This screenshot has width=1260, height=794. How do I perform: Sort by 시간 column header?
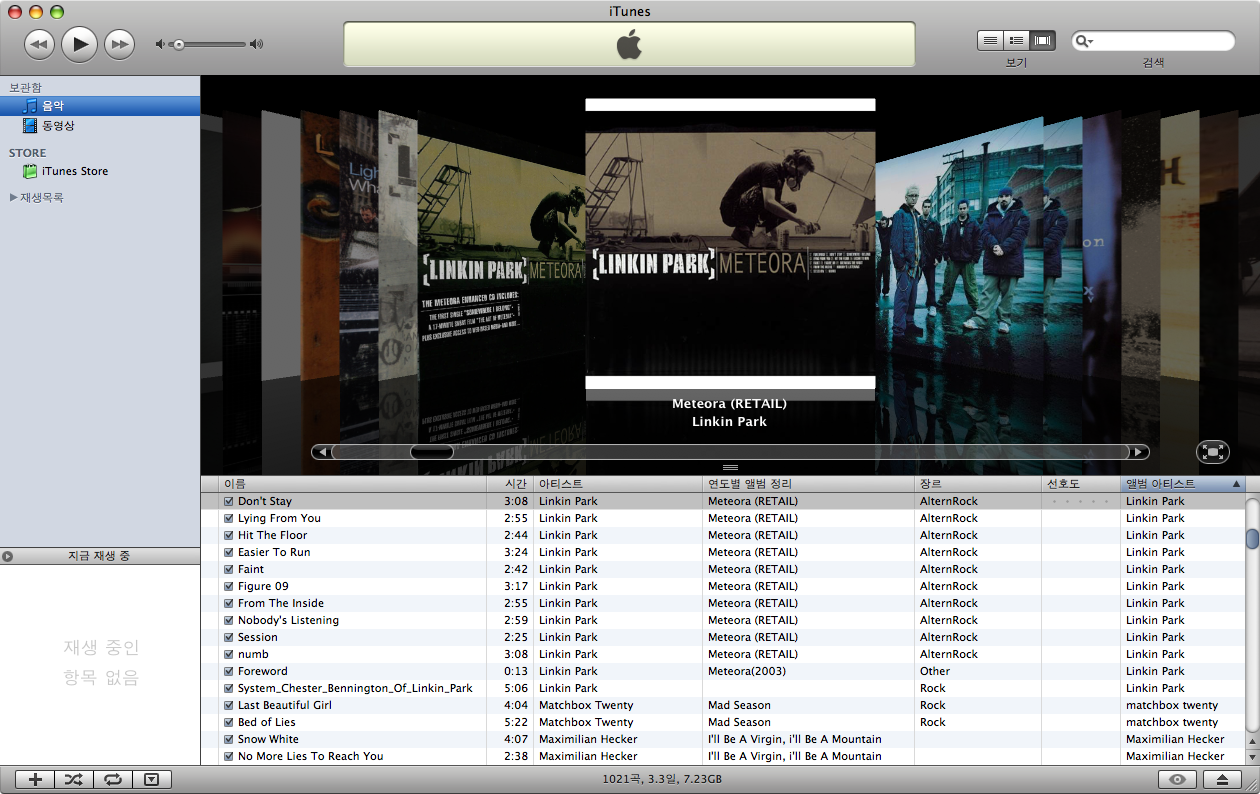510,484
